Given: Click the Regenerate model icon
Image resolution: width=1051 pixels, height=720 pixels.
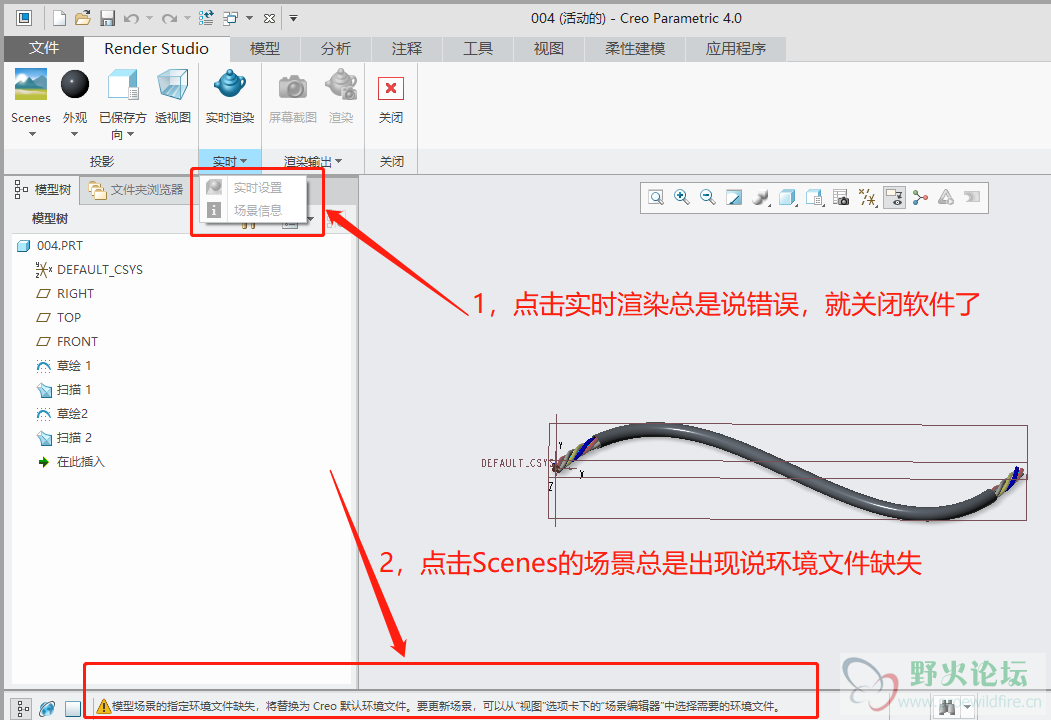Looking at the screenshot, I should (x=206, y=18).
